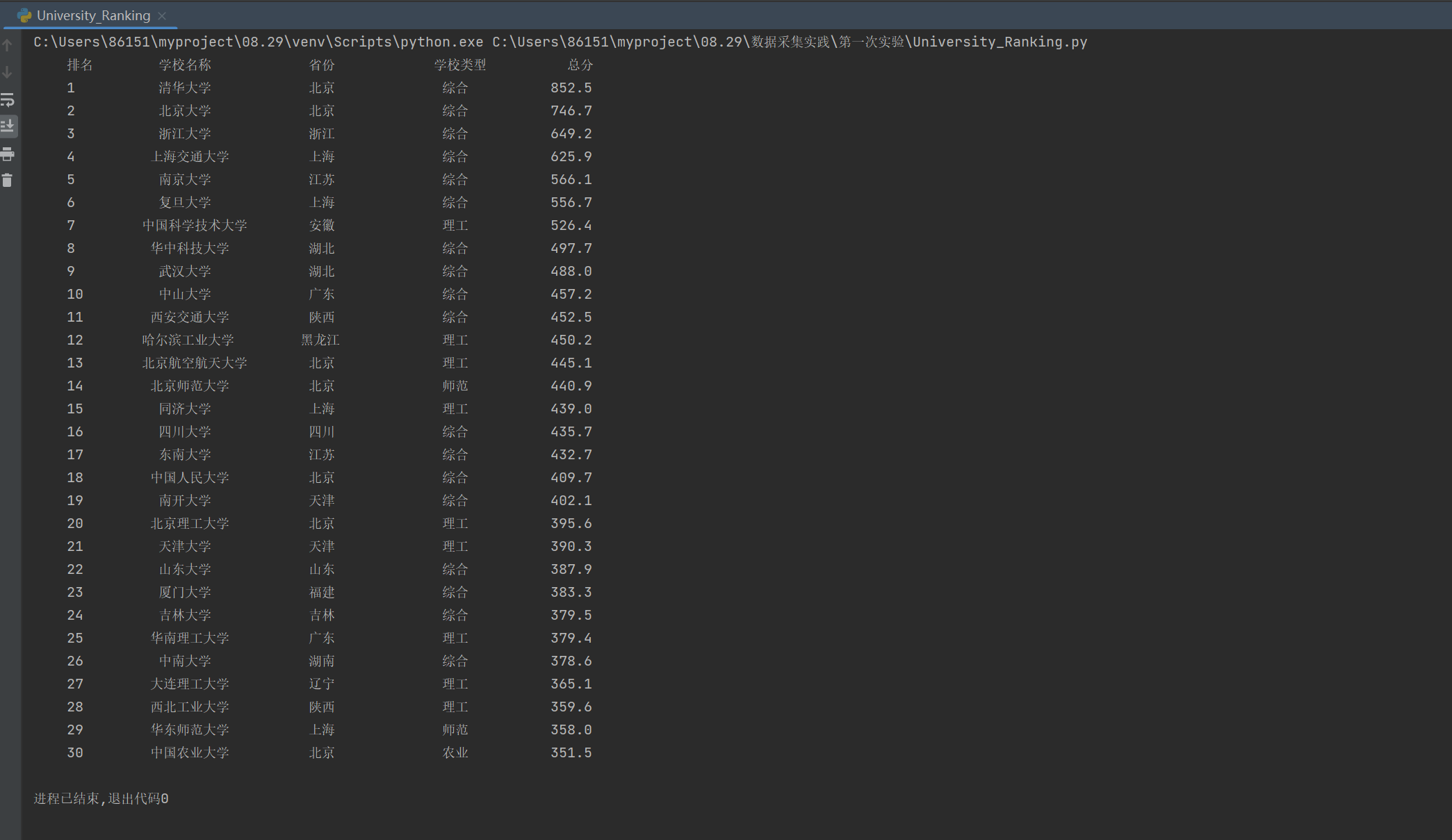Click the print console output icon

[x=8, y=154]
